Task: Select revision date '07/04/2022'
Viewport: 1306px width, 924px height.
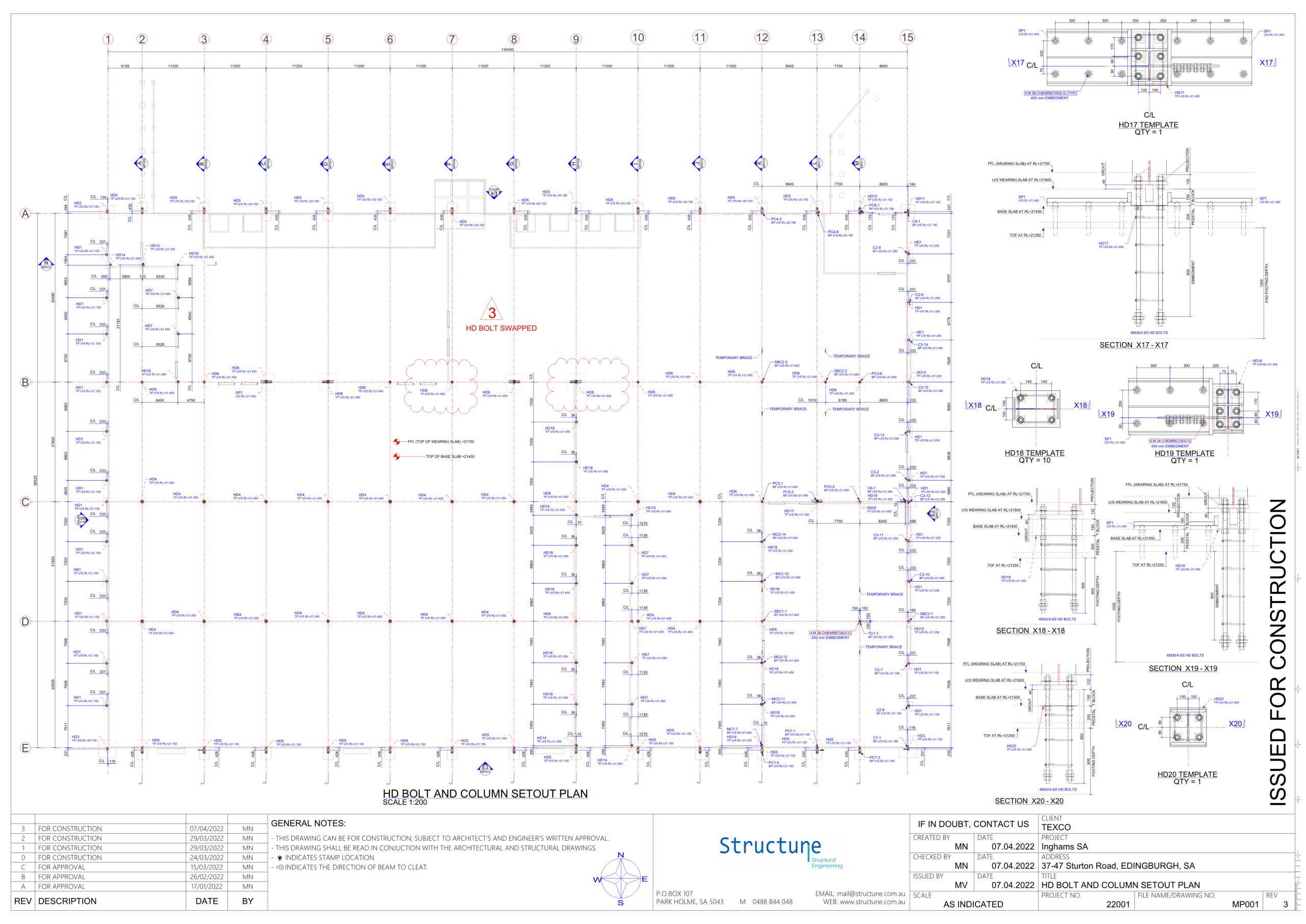Action: point(207,829)
